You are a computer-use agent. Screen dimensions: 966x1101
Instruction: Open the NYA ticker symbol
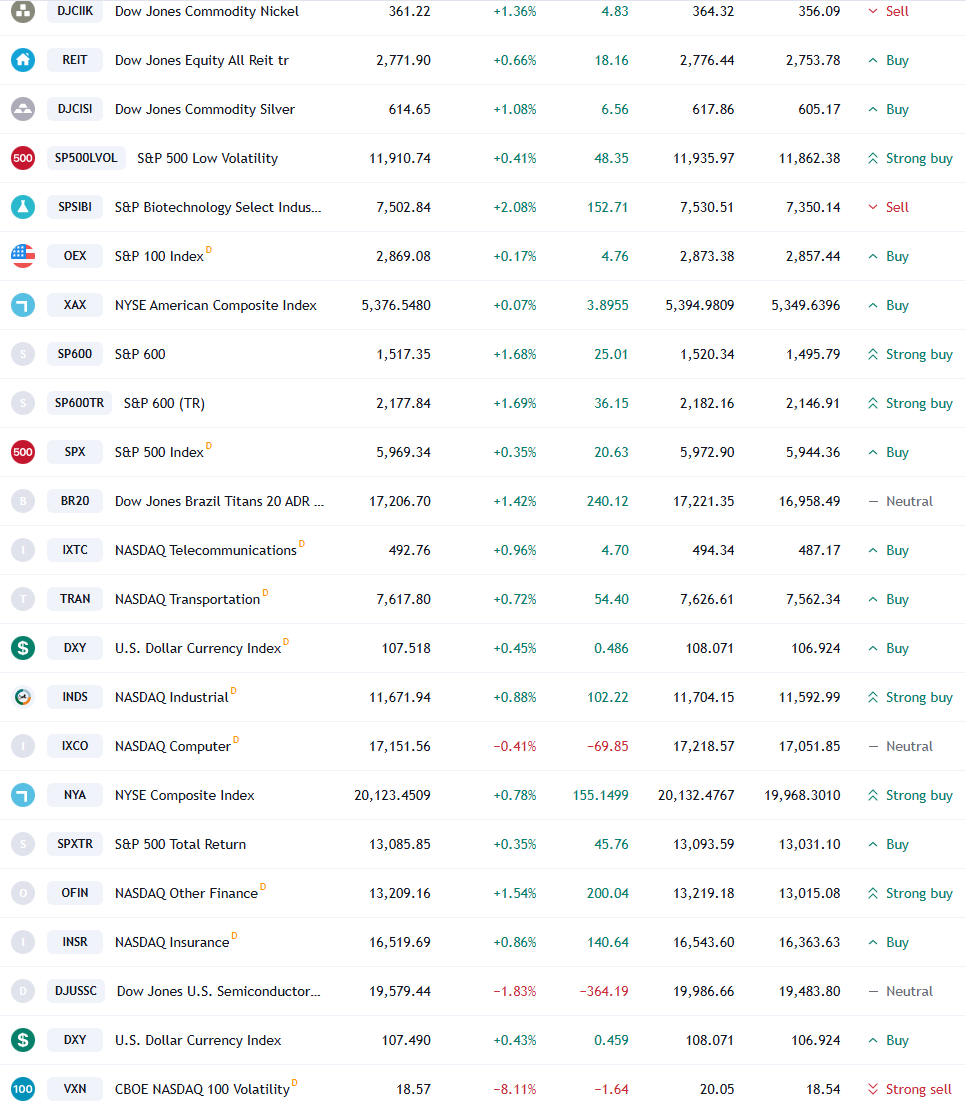(75, 795)
